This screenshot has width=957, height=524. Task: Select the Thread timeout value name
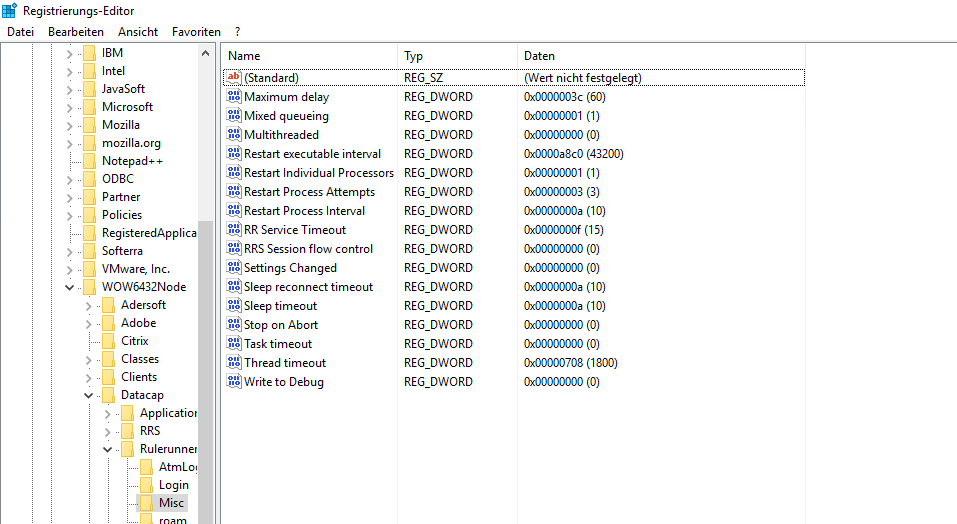click(285, 362)
